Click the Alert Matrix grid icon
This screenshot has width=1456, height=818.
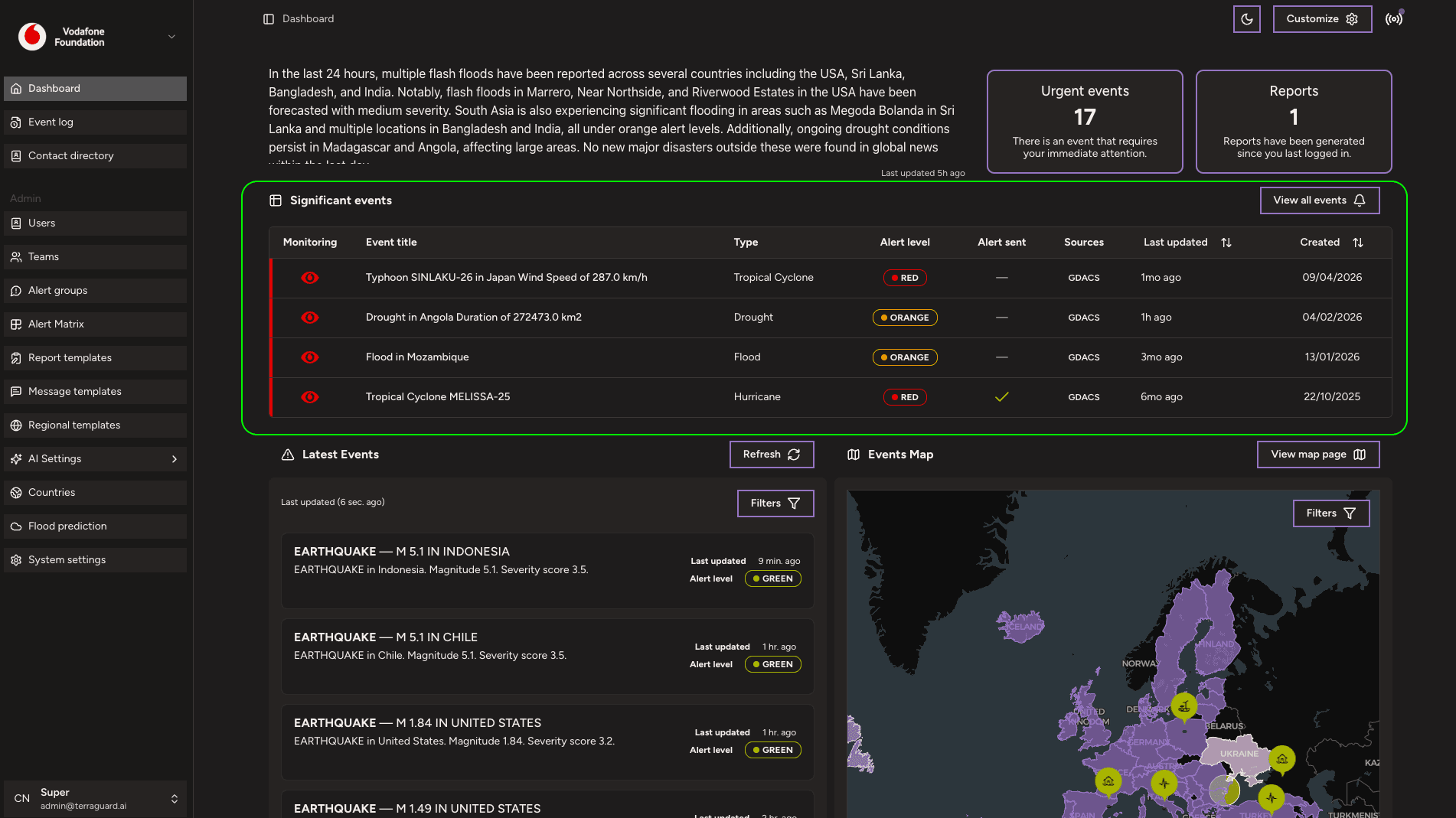(16, 324)
